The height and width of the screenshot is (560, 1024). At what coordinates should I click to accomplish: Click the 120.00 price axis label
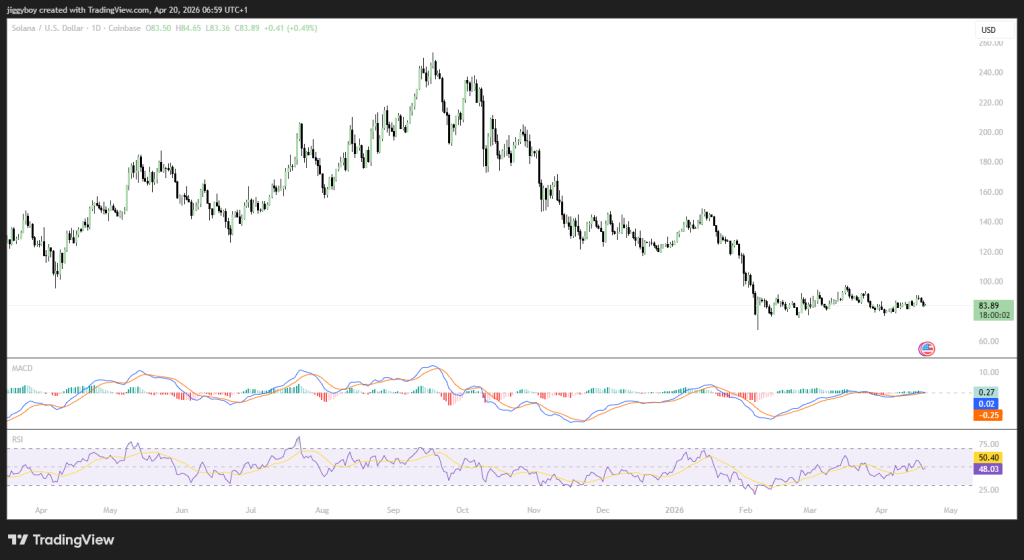click(x=991, y=252)
